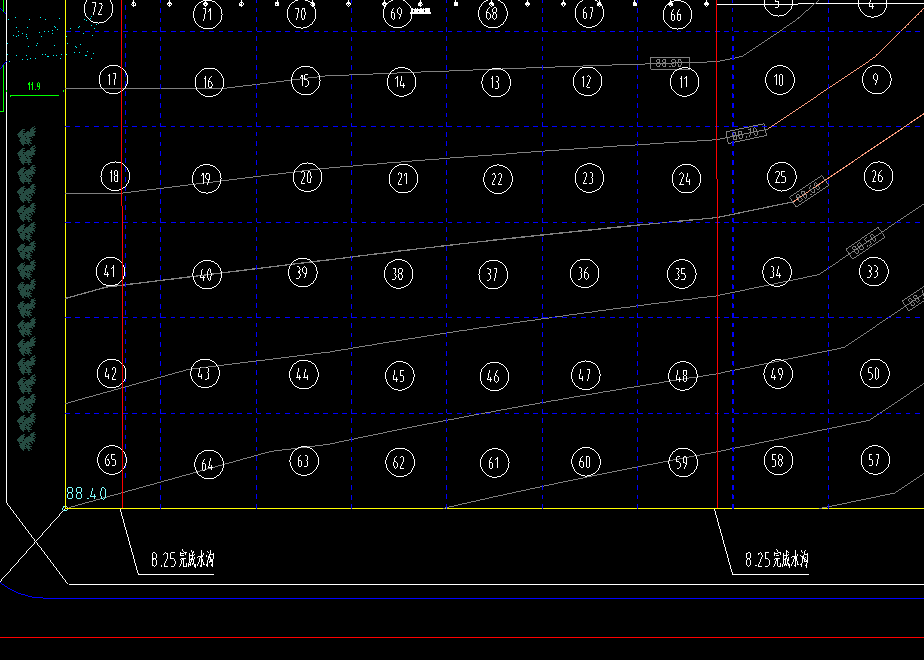Click the circled number 22
The height and width of the screenshot is (660, 924).
(497, 179)
